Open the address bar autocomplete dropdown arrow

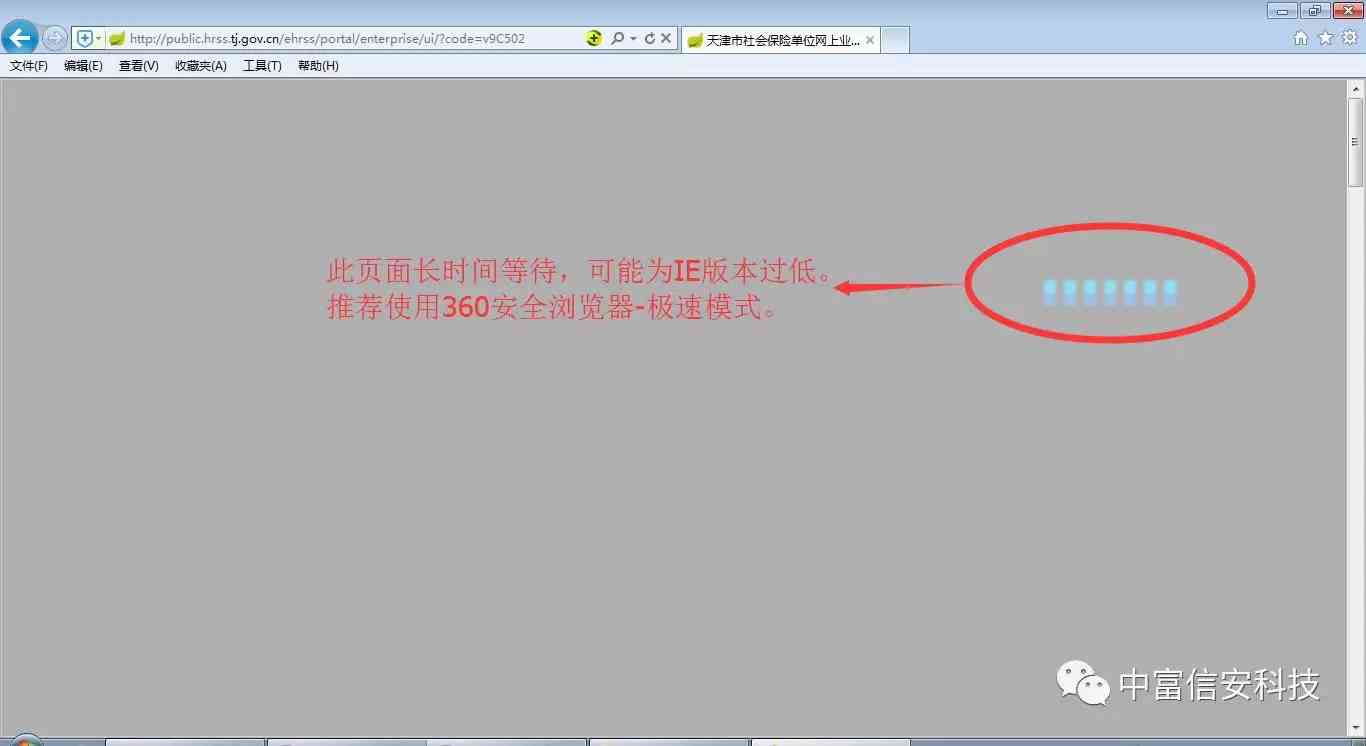click(x=633, y=39)
